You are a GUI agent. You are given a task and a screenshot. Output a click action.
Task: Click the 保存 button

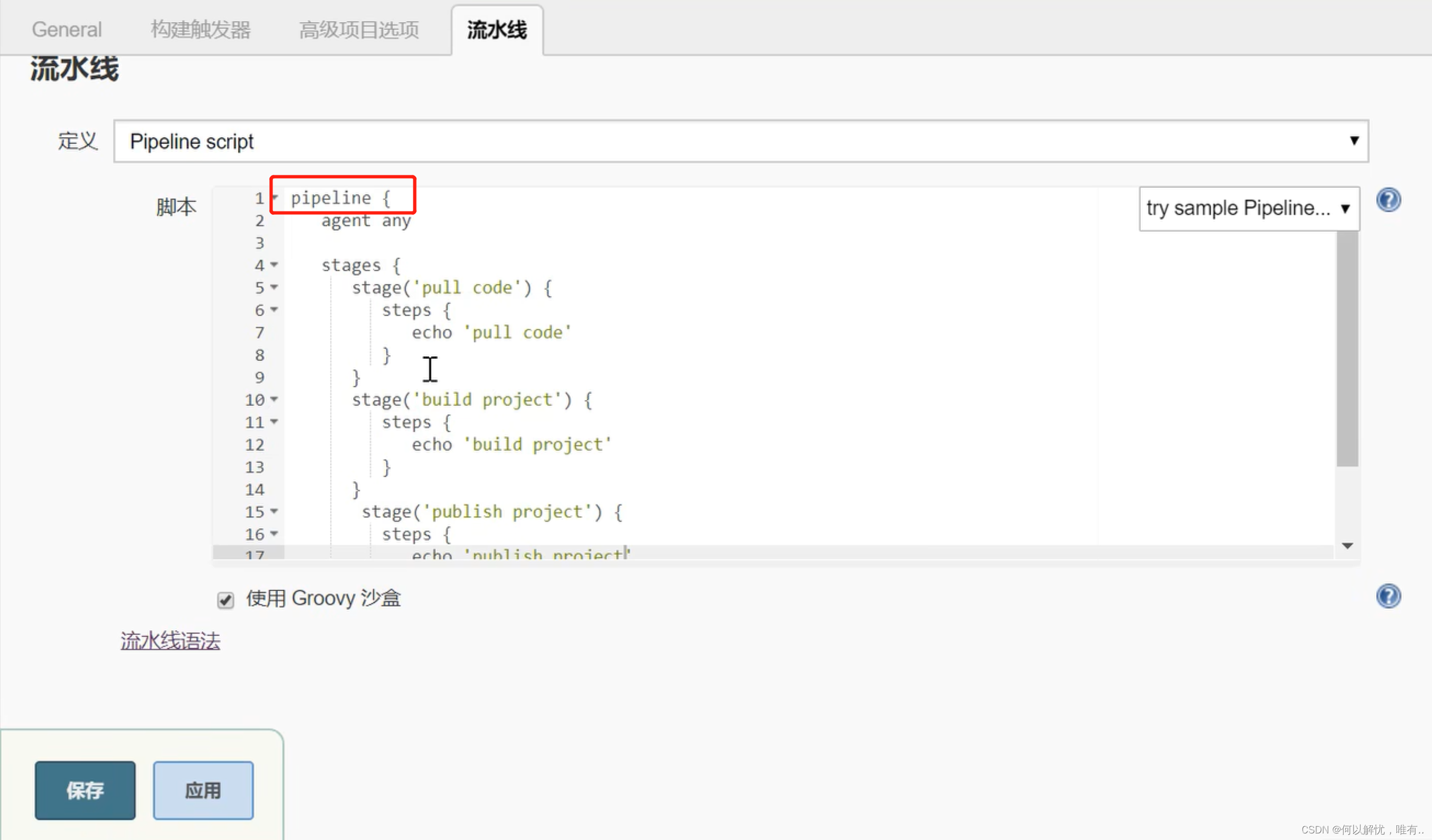tap(84, 790)
